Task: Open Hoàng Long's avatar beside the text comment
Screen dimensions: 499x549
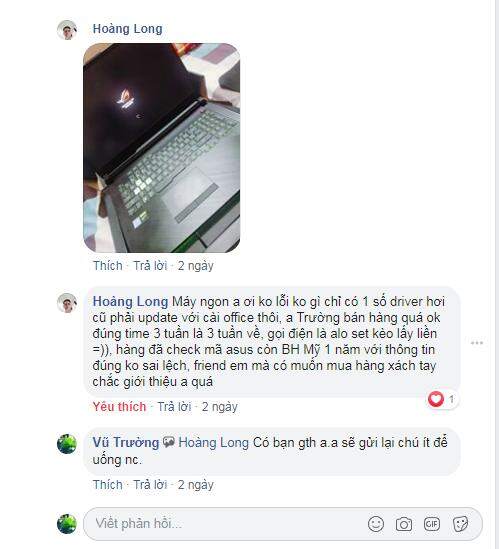Action: pyautogui.click(x=67, y=303)
